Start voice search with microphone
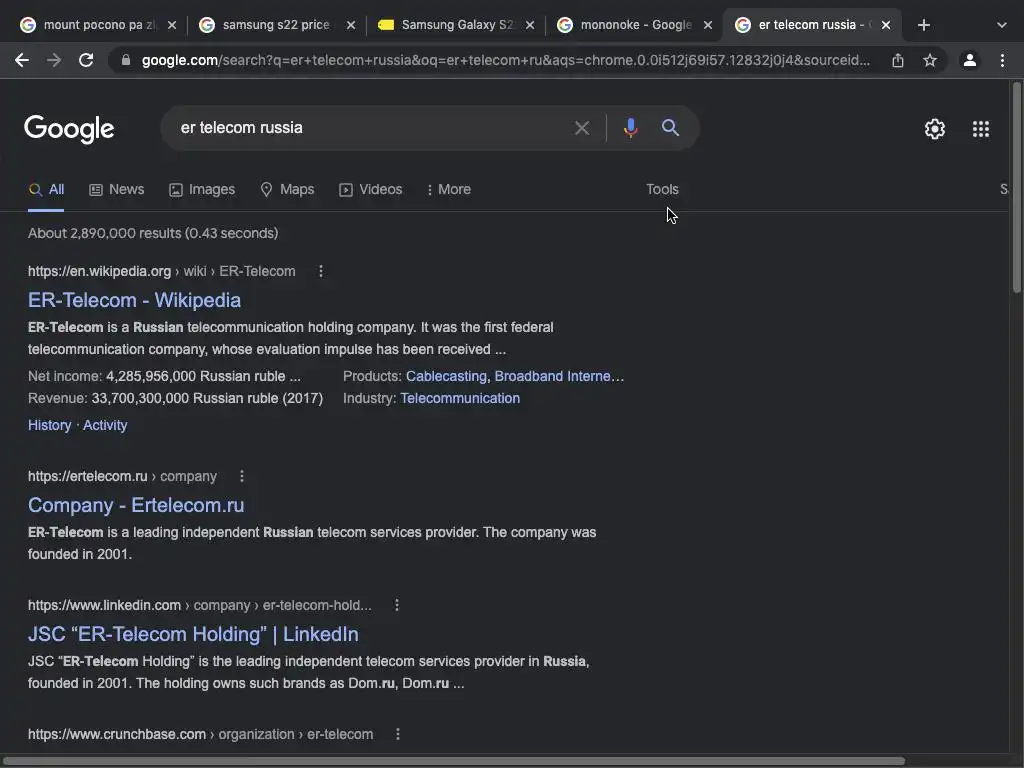This screenshot has width=1024, height=768. tap(630, 127)
